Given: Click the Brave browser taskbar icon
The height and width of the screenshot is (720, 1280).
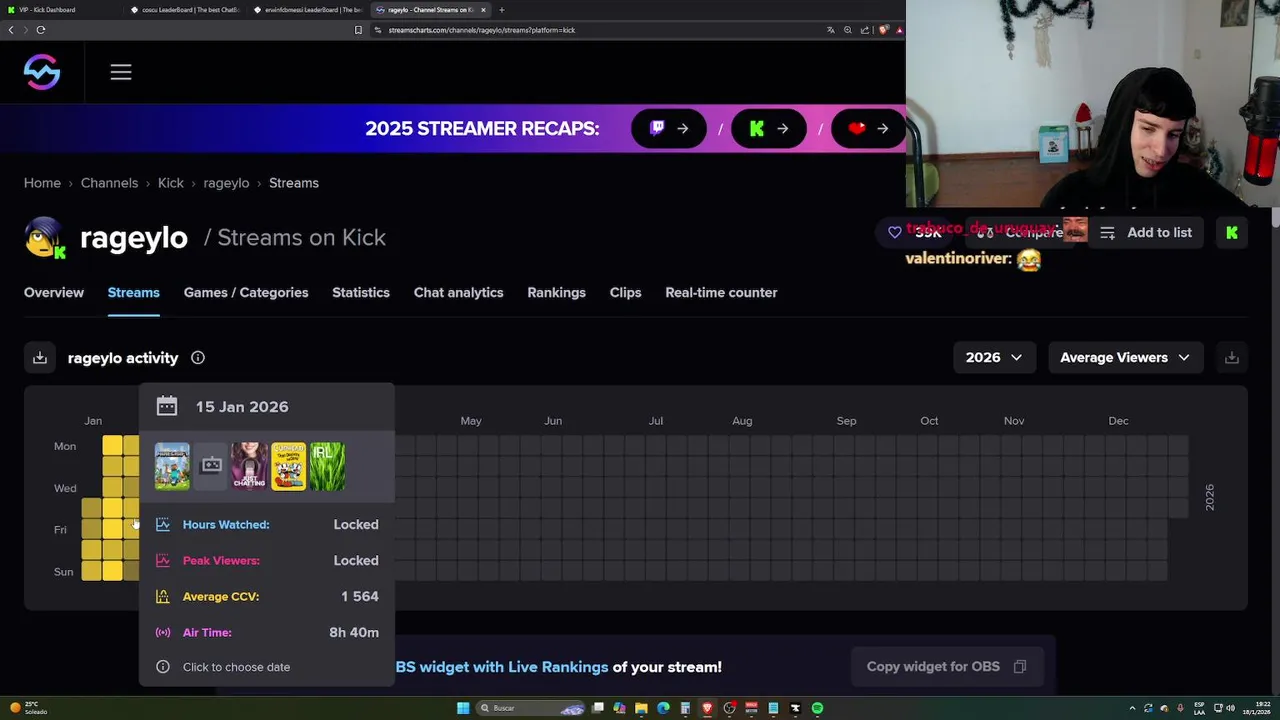Looking at the screenshot, I should point(707,708).
